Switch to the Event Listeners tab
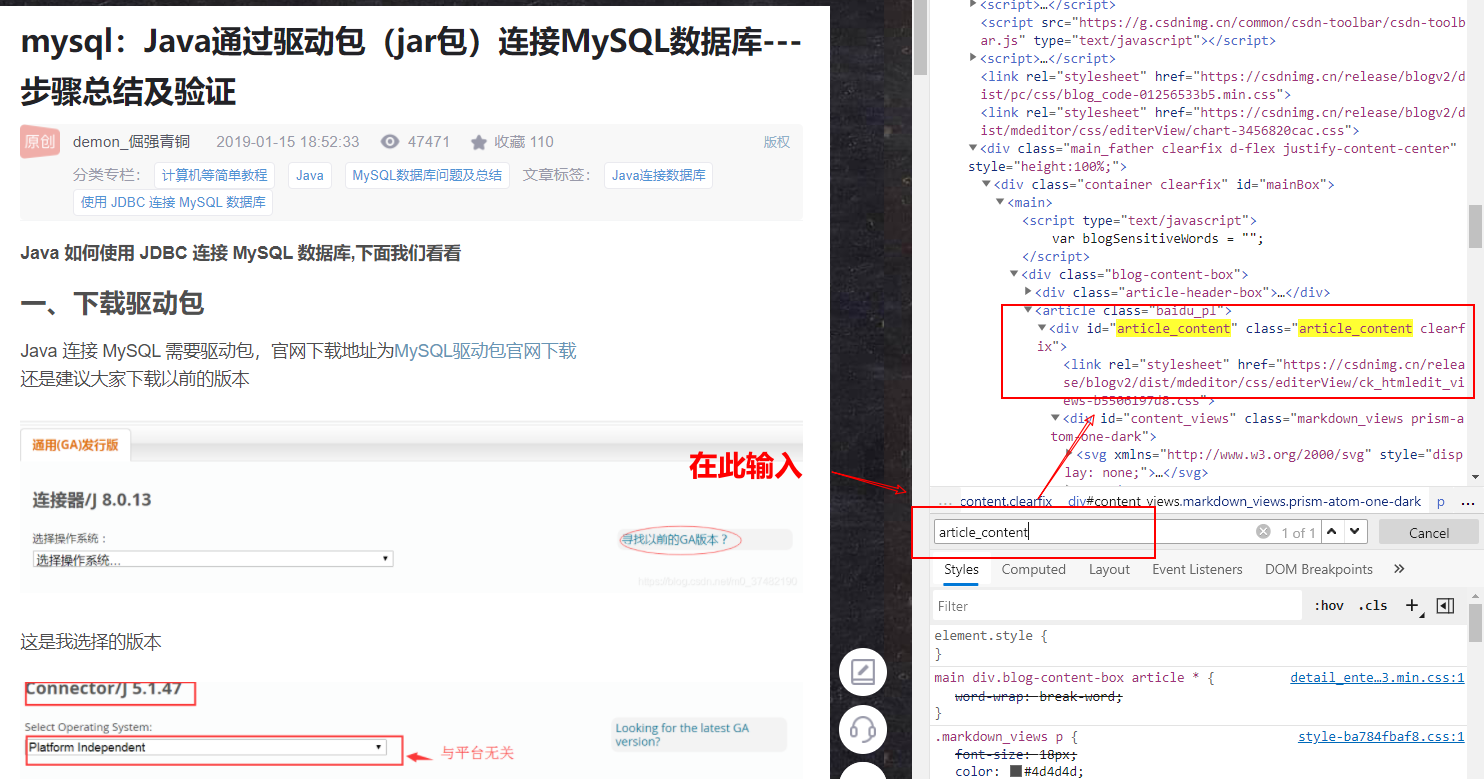1484x779 pixels. [1197, 569]
